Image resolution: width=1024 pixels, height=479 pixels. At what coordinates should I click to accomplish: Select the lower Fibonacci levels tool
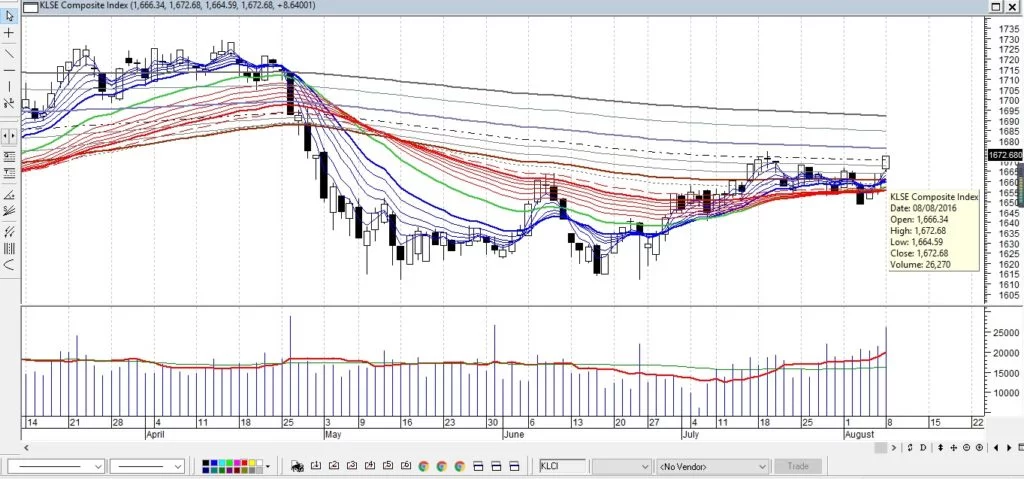tap(9, 173)
